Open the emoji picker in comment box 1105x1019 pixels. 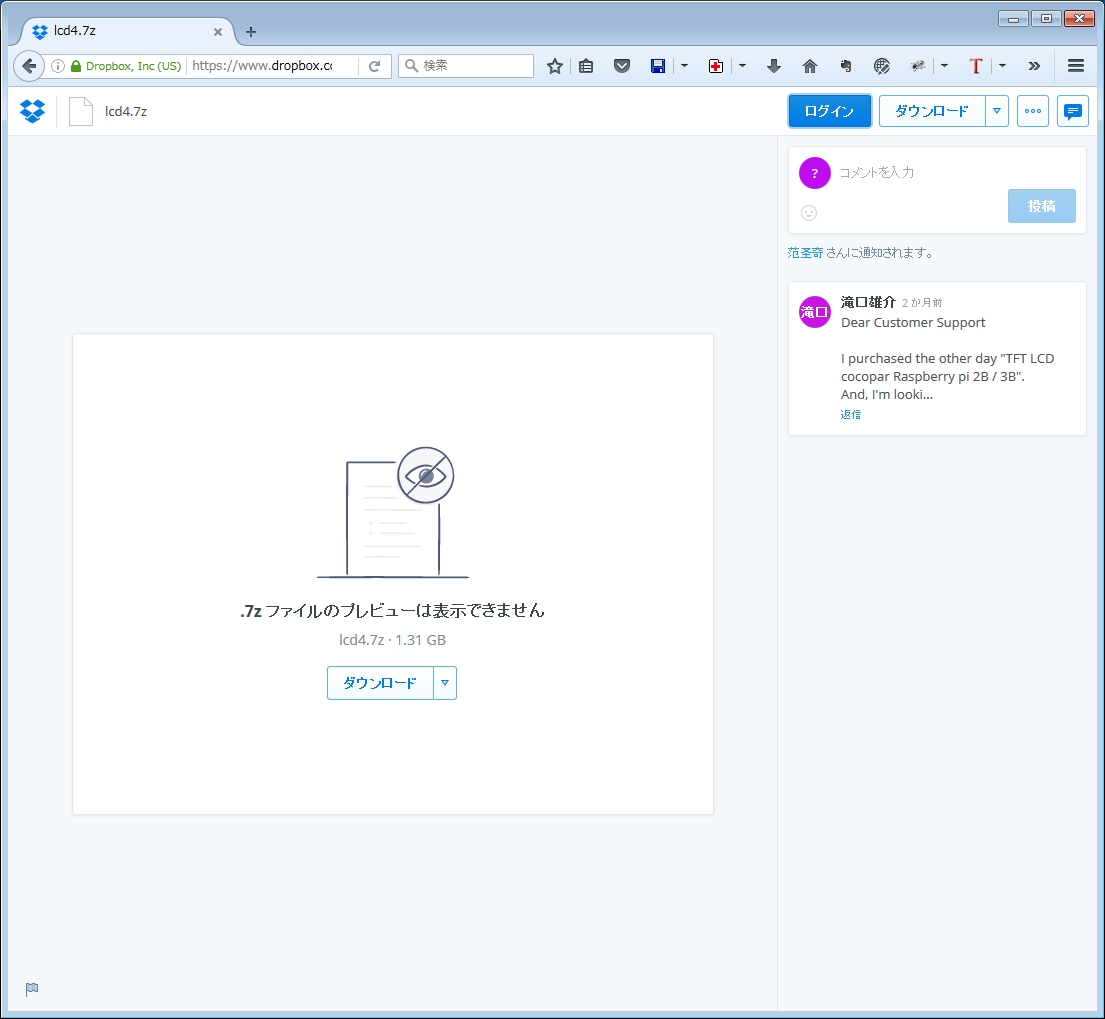809,212
